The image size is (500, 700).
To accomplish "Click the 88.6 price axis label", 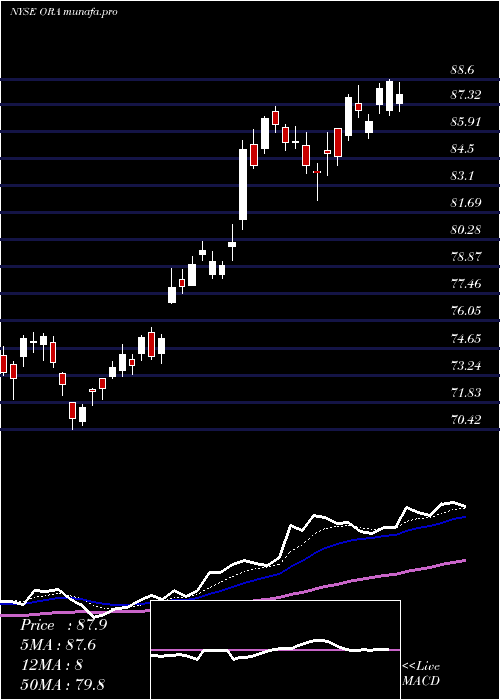I will click(462, 70).
